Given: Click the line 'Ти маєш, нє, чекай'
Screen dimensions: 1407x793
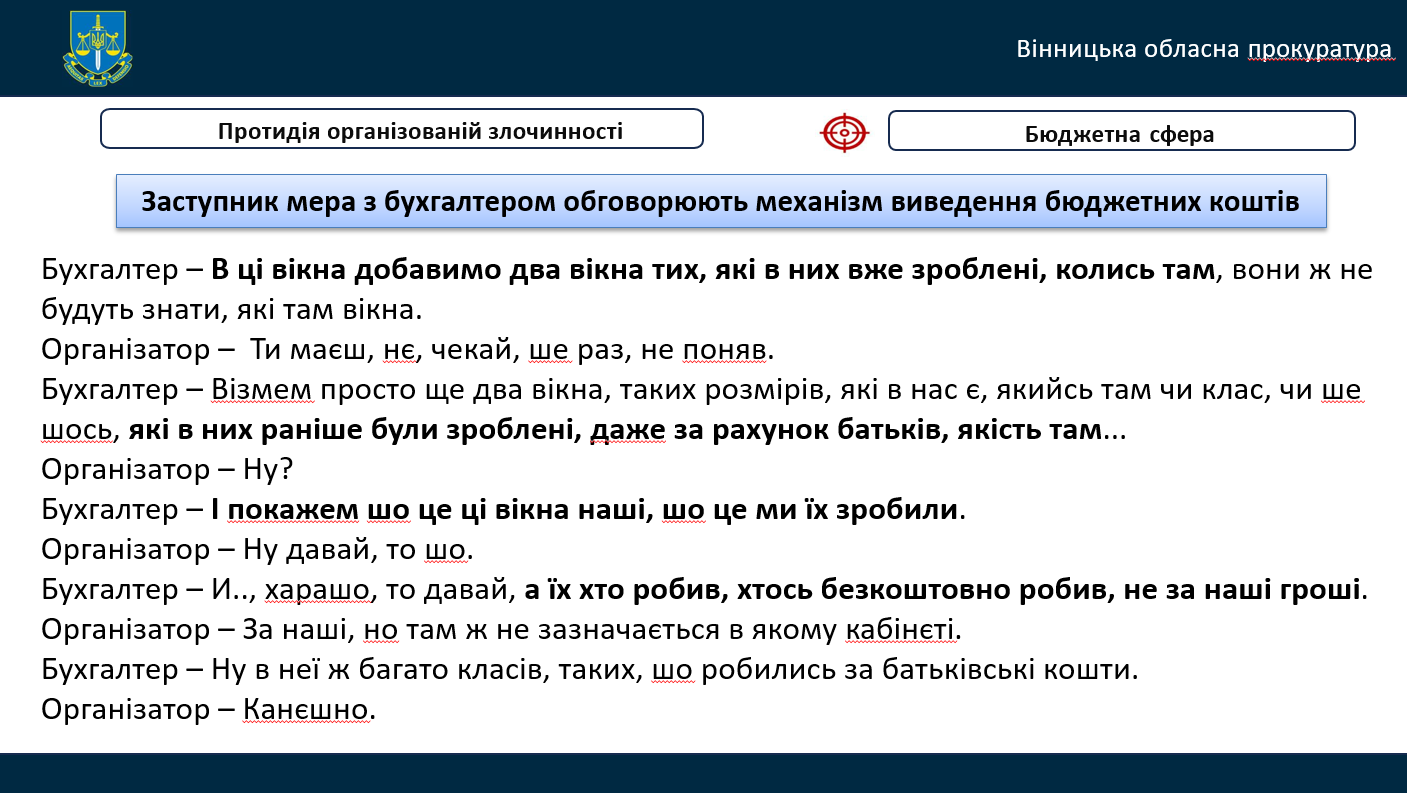Looking at the screenshot, I should [500, 350].
